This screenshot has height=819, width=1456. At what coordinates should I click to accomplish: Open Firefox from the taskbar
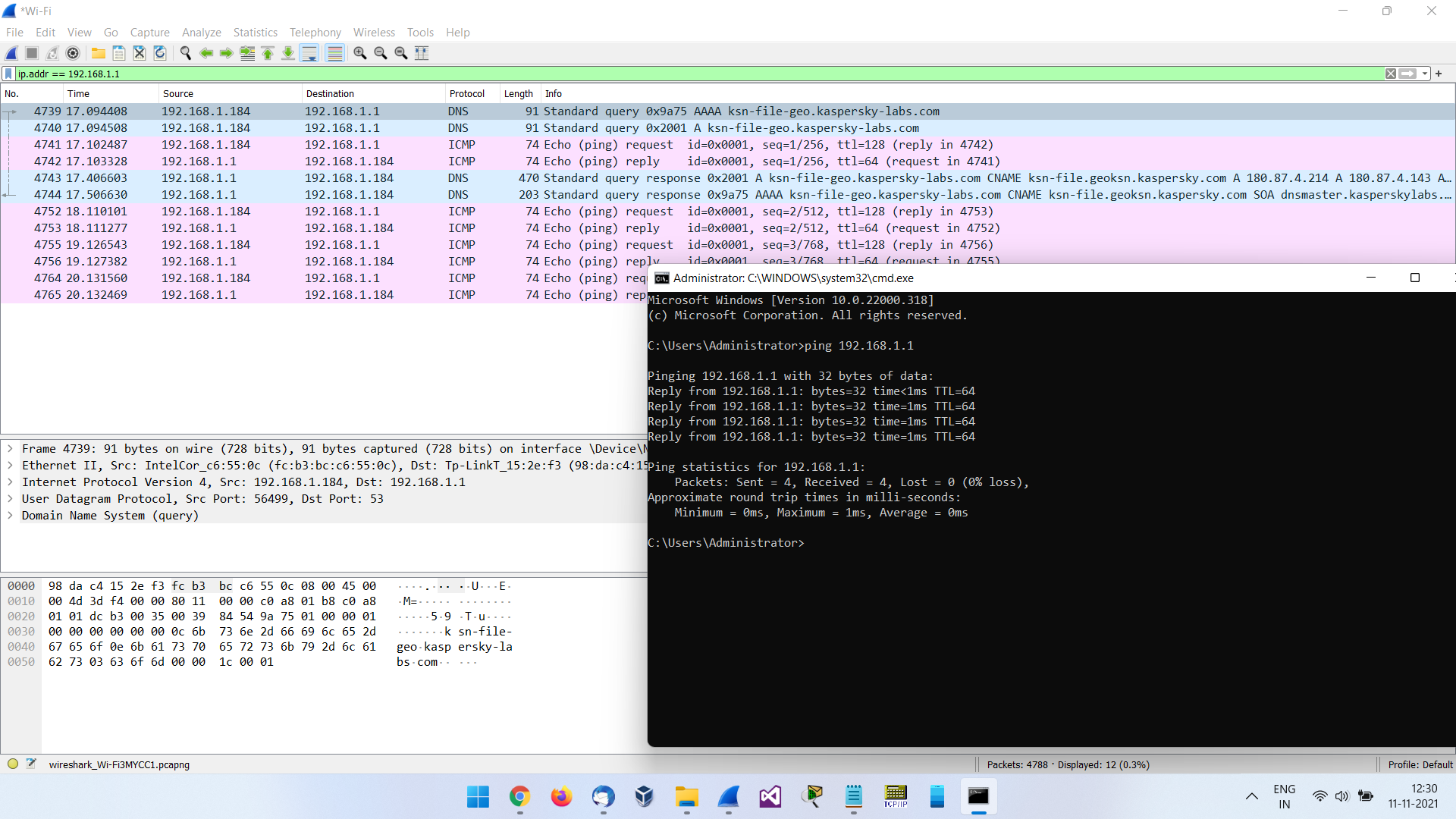[561, 797]
